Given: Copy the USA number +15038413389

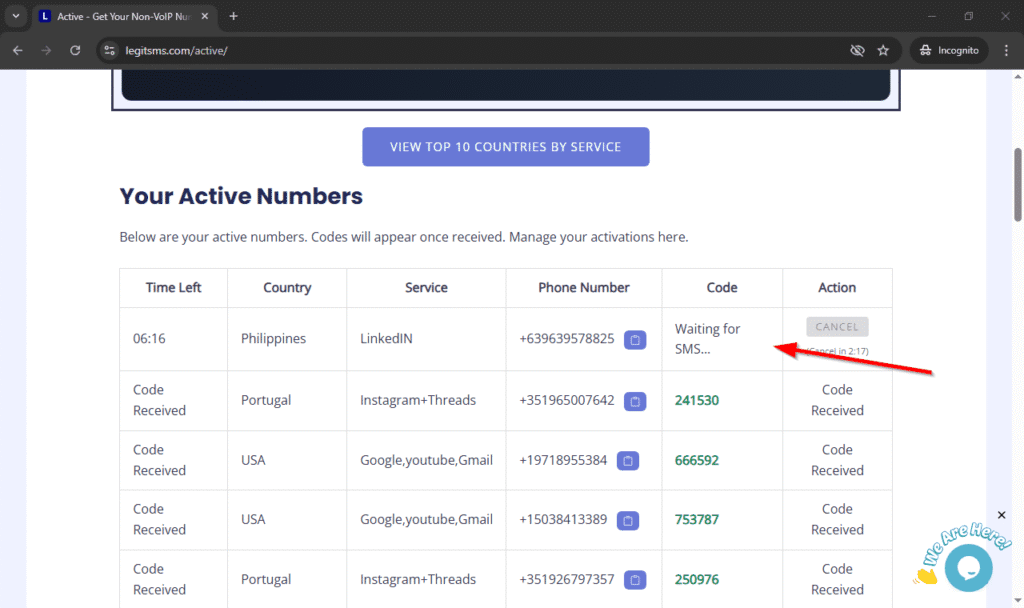Looking at the screenshot, I should pyautogui.click(x=627, y=520).
